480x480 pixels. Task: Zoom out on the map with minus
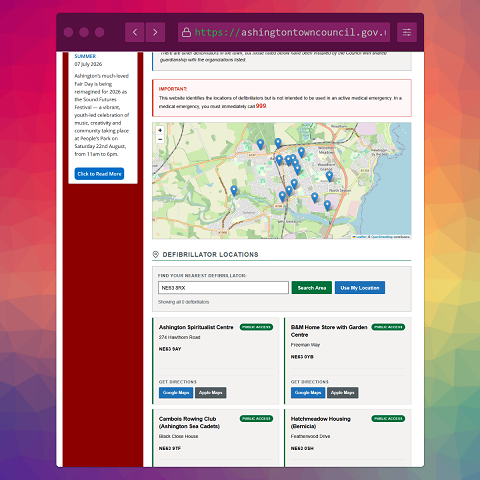pyautogui.click(x=160, y=139)
